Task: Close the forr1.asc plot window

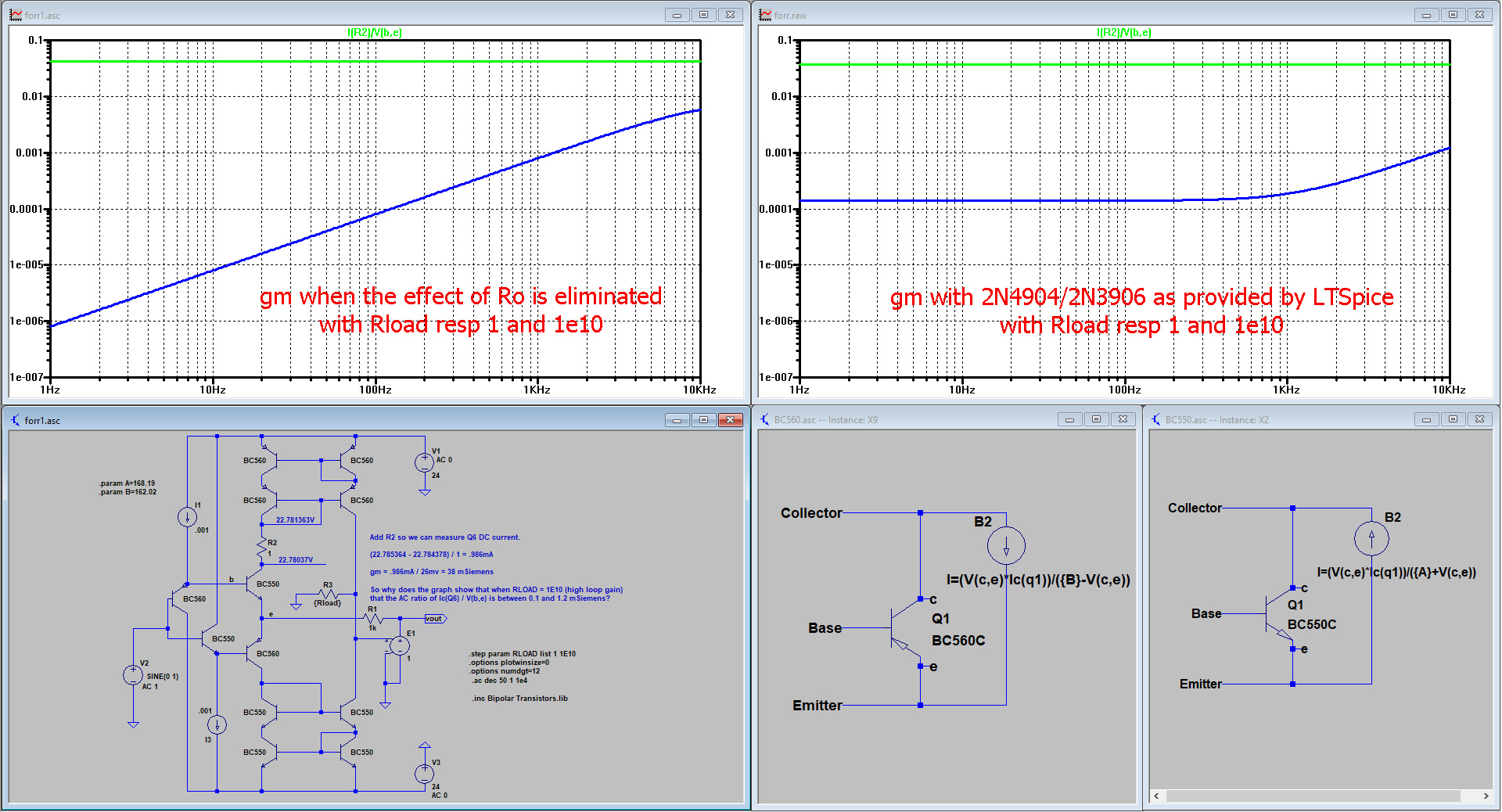Action: [730, 15]
